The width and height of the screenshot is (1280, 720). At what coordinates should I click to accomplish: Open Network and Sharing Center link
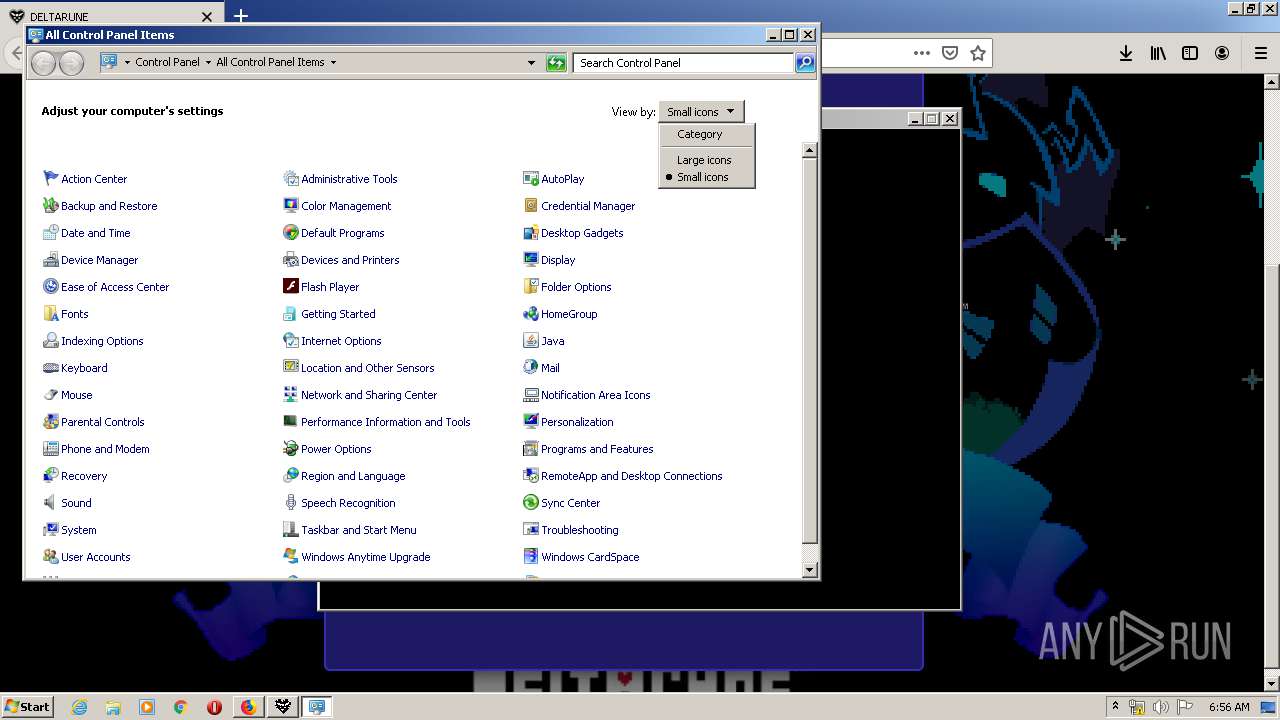click(x=369, y=395)
